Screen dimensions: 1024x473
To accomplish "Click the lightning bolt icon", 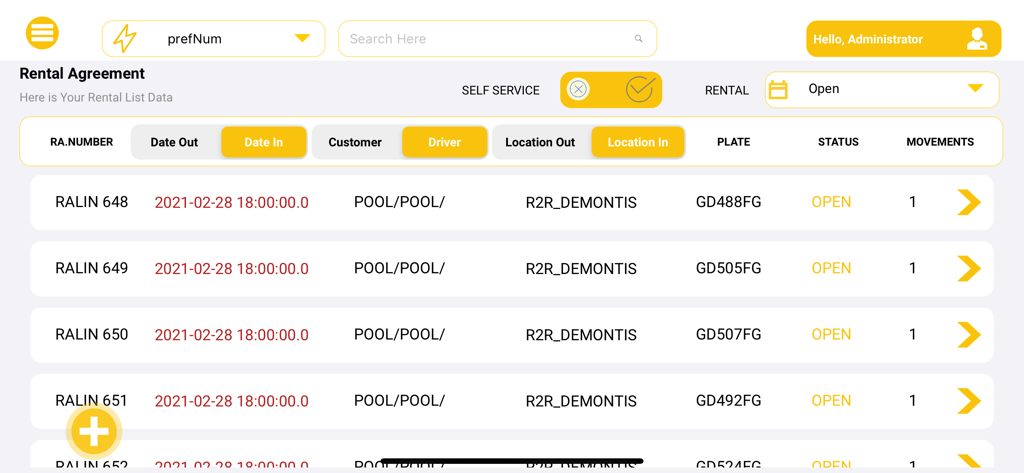I will coord(125,39).
